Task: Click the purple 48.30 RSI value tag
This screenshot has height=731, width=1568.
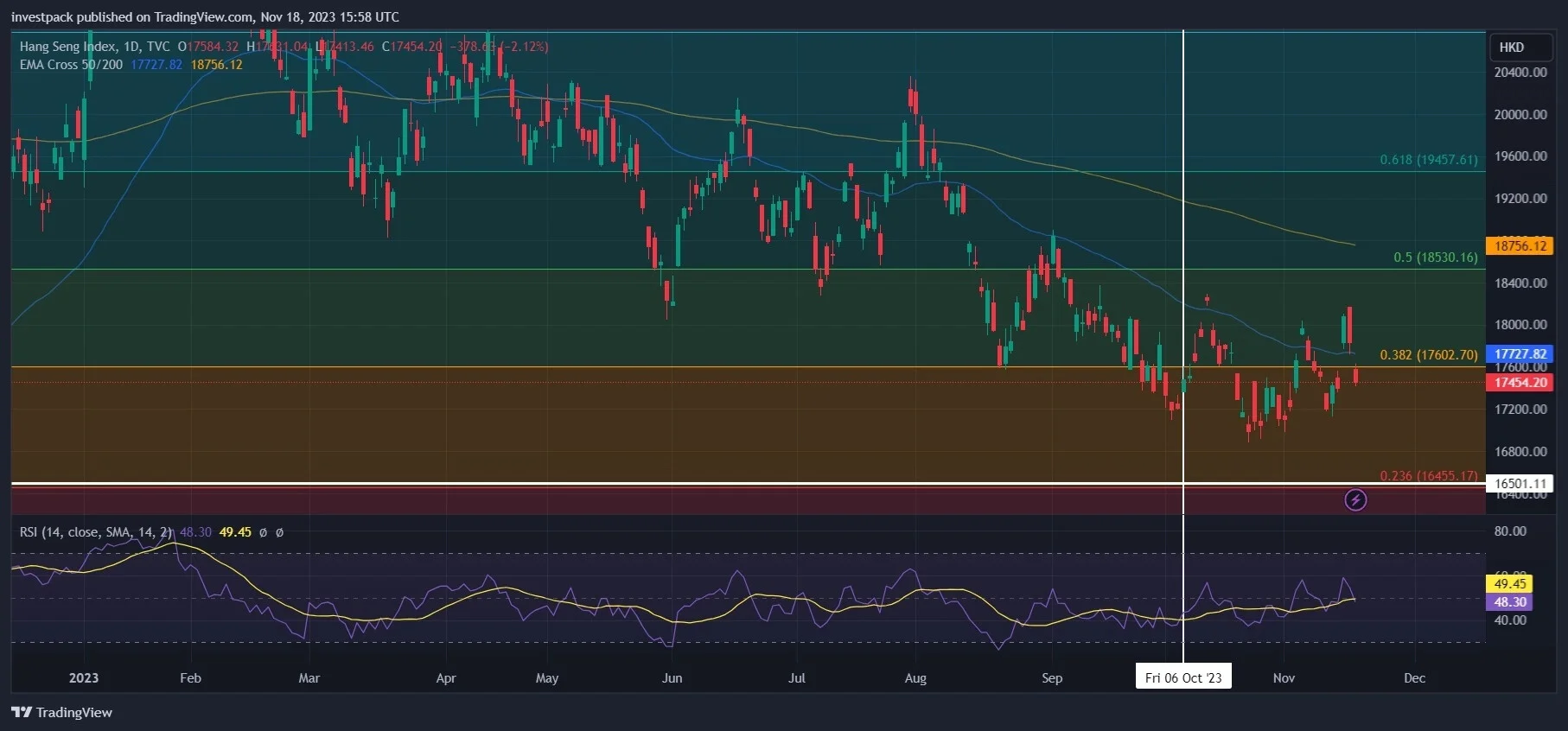Action: click(x=1510, y=602)
